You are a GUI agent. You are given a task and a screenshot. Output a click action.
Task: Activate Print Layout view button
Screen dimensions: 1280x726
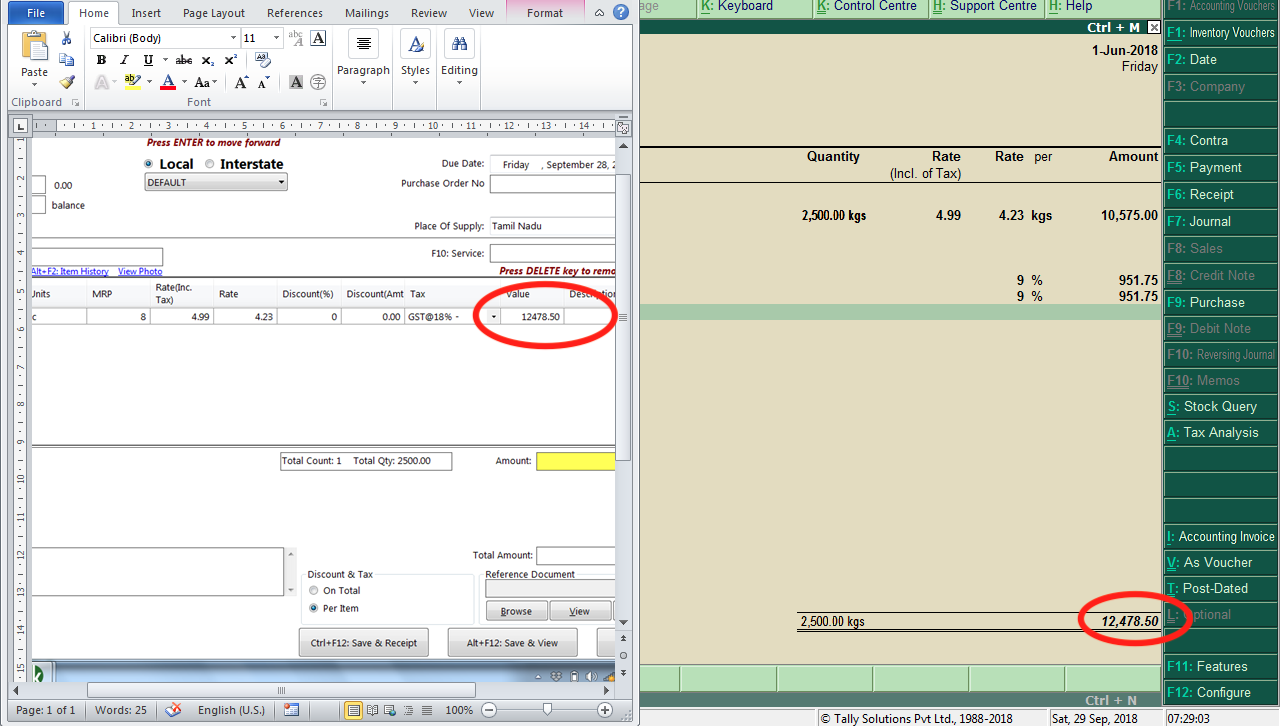(353, 710)
